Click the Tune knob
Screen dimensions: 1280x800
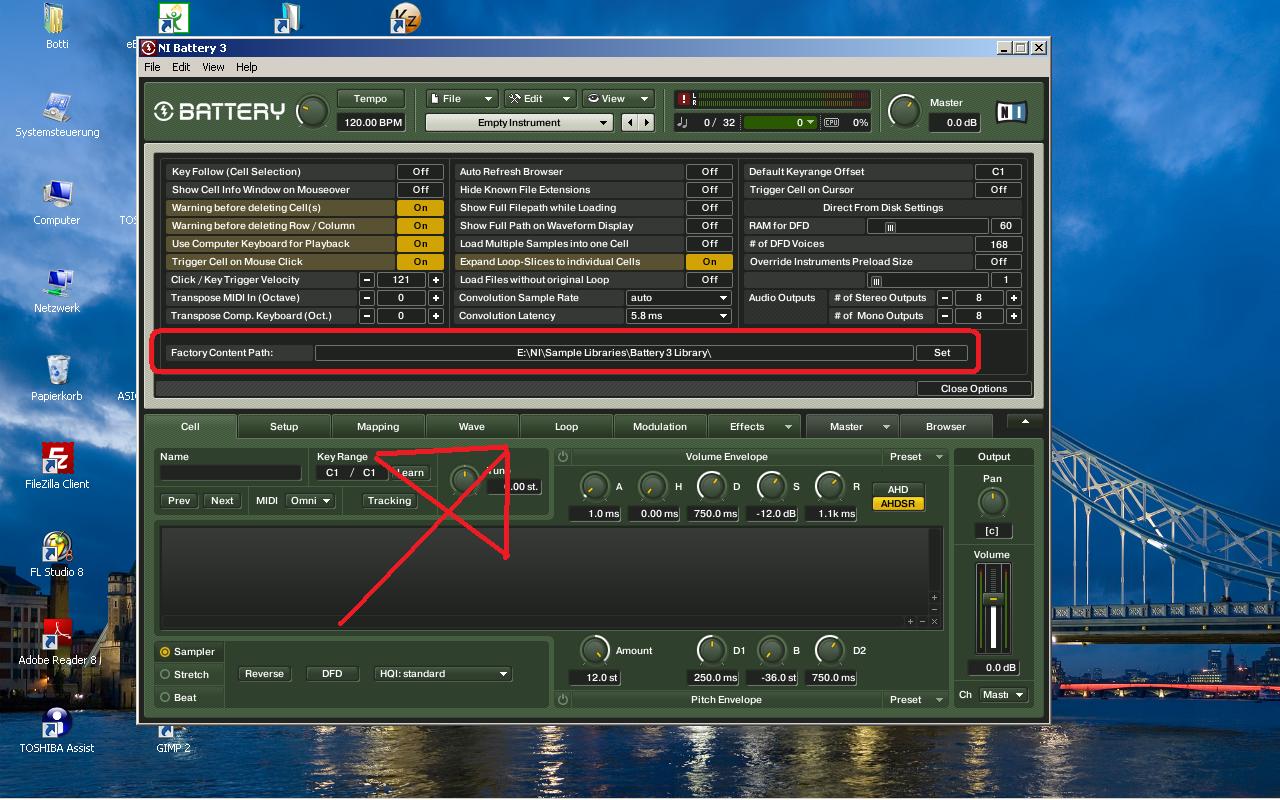[x=464, y=481]
